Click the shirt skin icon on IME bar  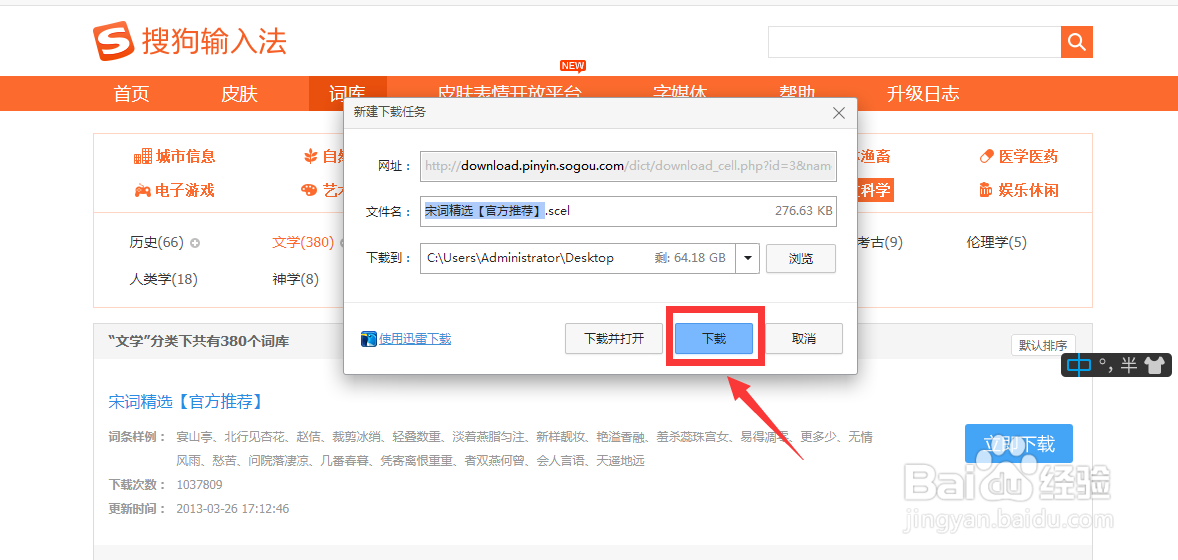tap(1153, 365)
